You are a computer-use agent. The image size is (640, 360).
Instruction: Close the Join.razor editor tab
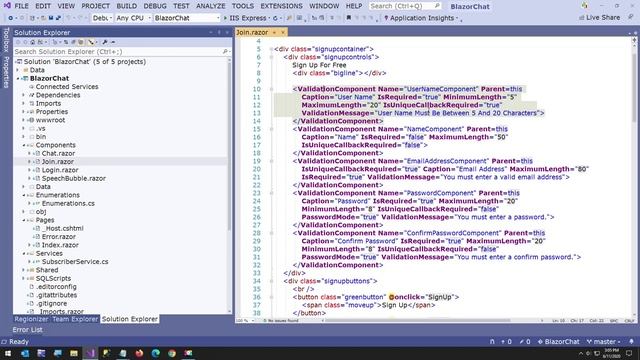tap(282, 32)
